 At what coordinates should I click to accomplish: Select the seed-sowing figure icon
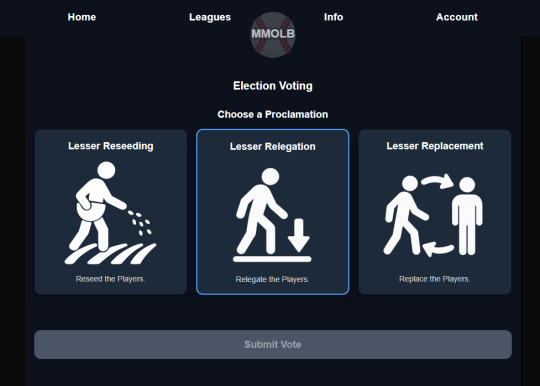coord(110,213)
